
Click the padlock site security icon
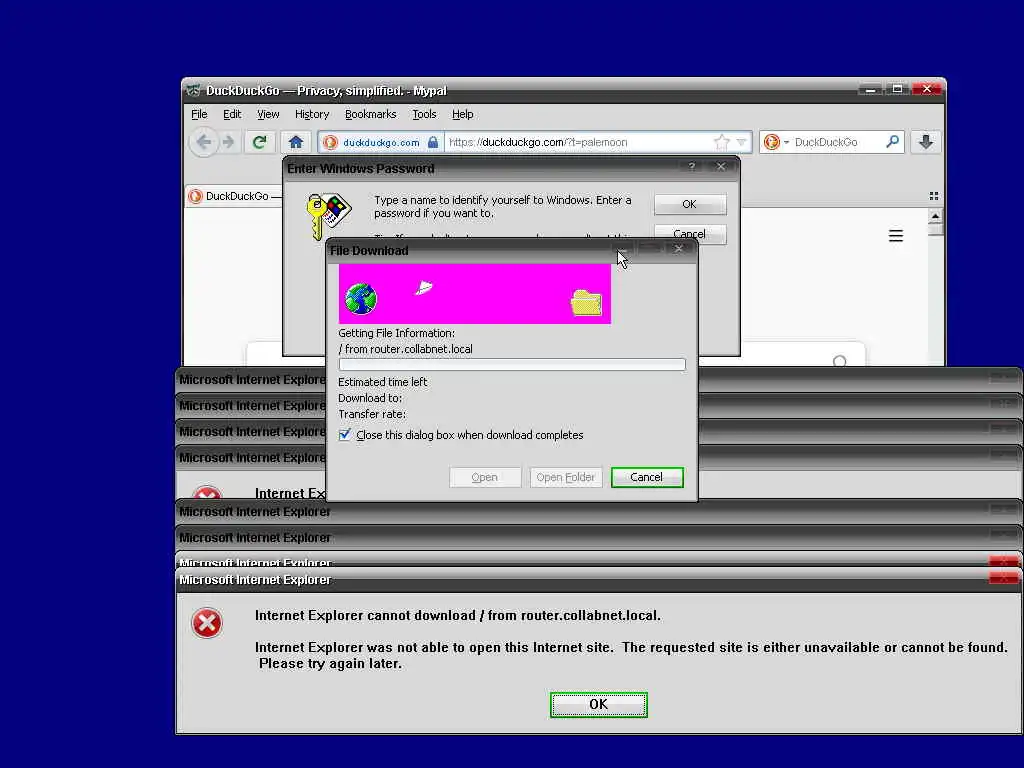433,142
